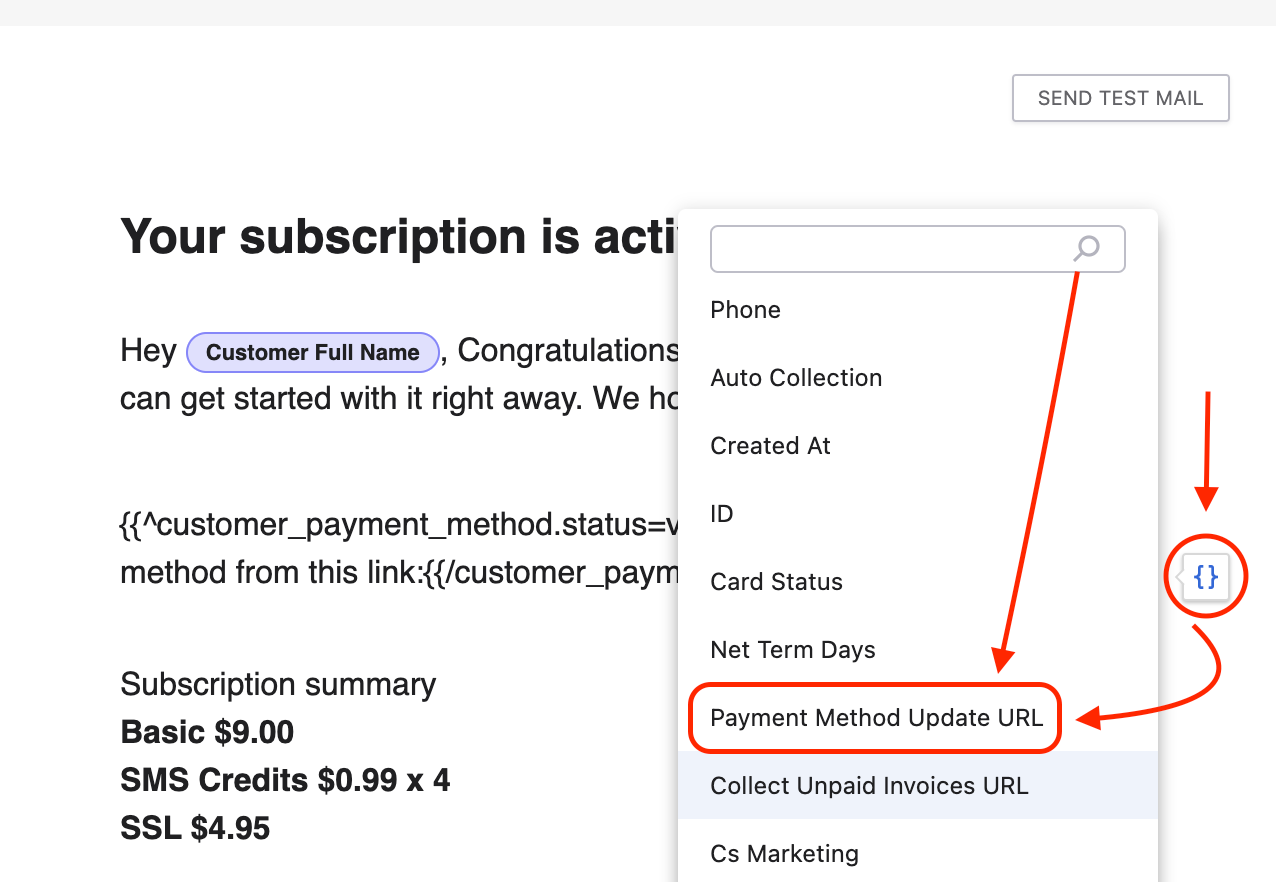Click the SMS Credits line item

285,780
